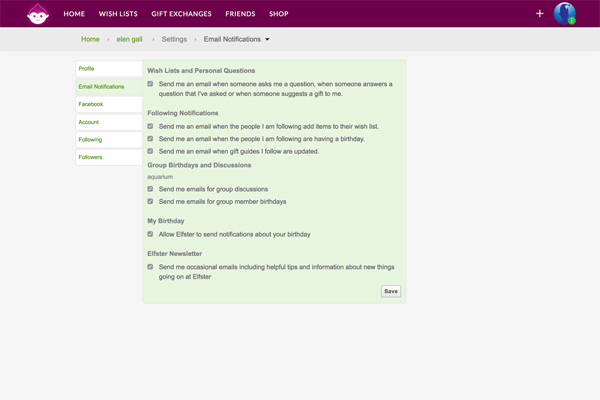The height and width of the screenshot is (400, 600).
Task: Open the Shop navigation item
Action: click(279, 14)
